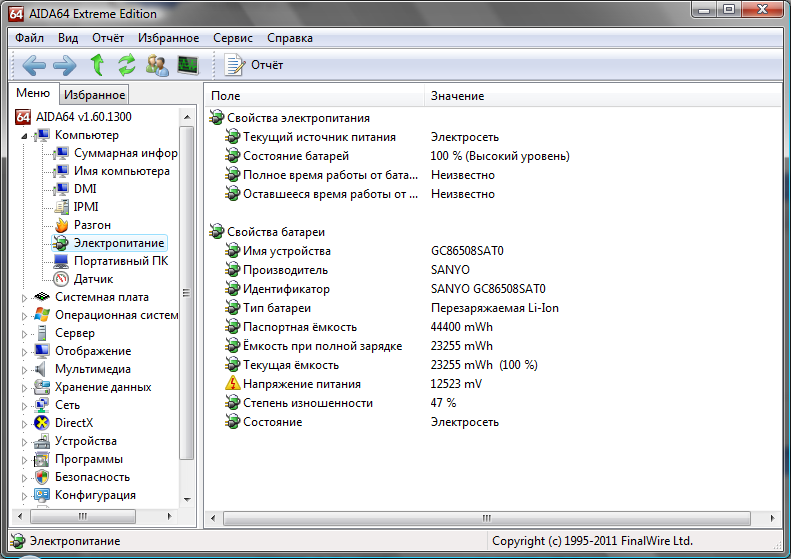Click the Конфигурация icon in tree
Screen dimensions: 791x559
coord(42,495)
